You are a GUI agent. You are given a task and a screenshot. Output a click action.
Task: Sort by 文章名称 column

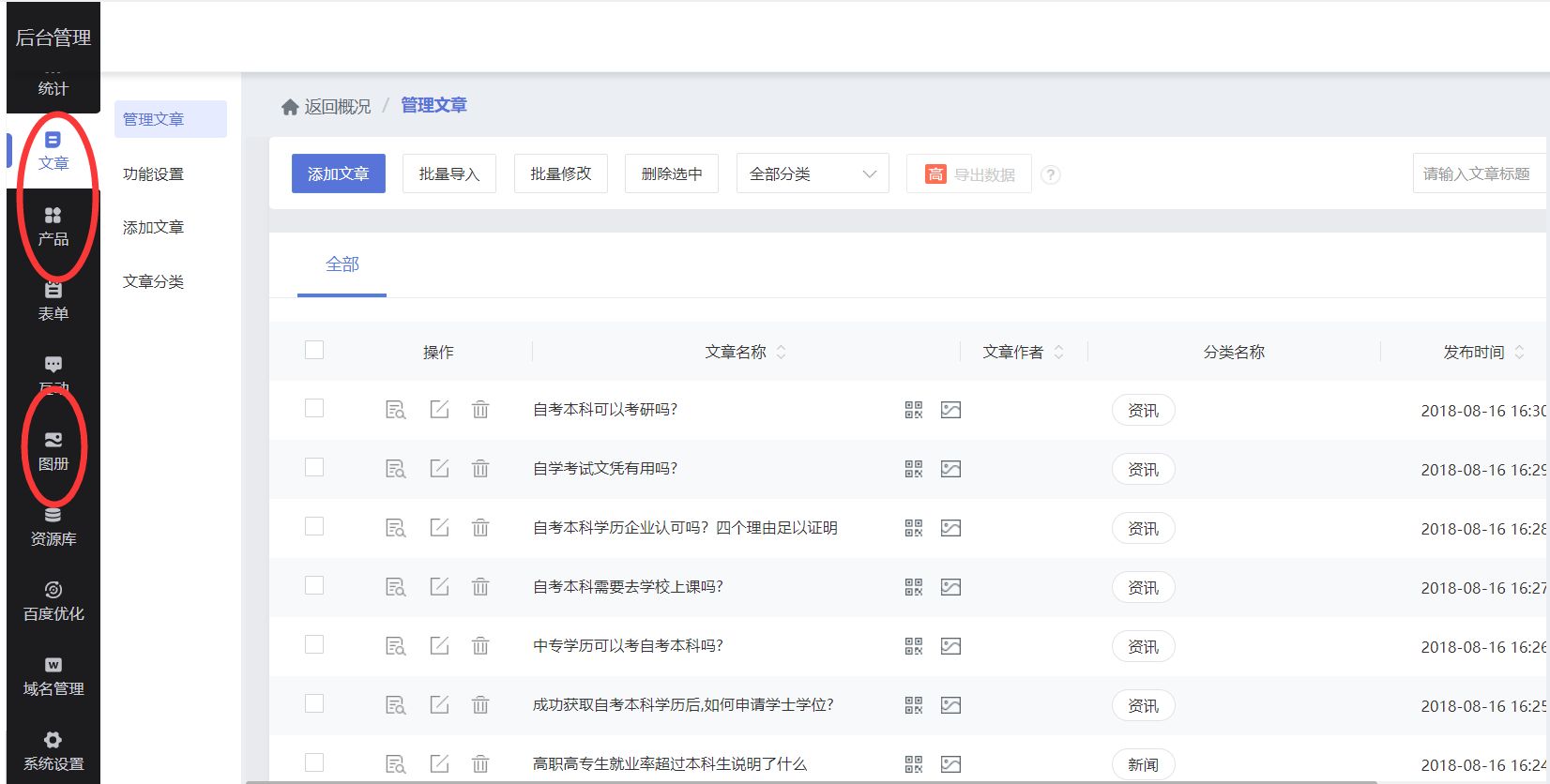tap(782, 353)
